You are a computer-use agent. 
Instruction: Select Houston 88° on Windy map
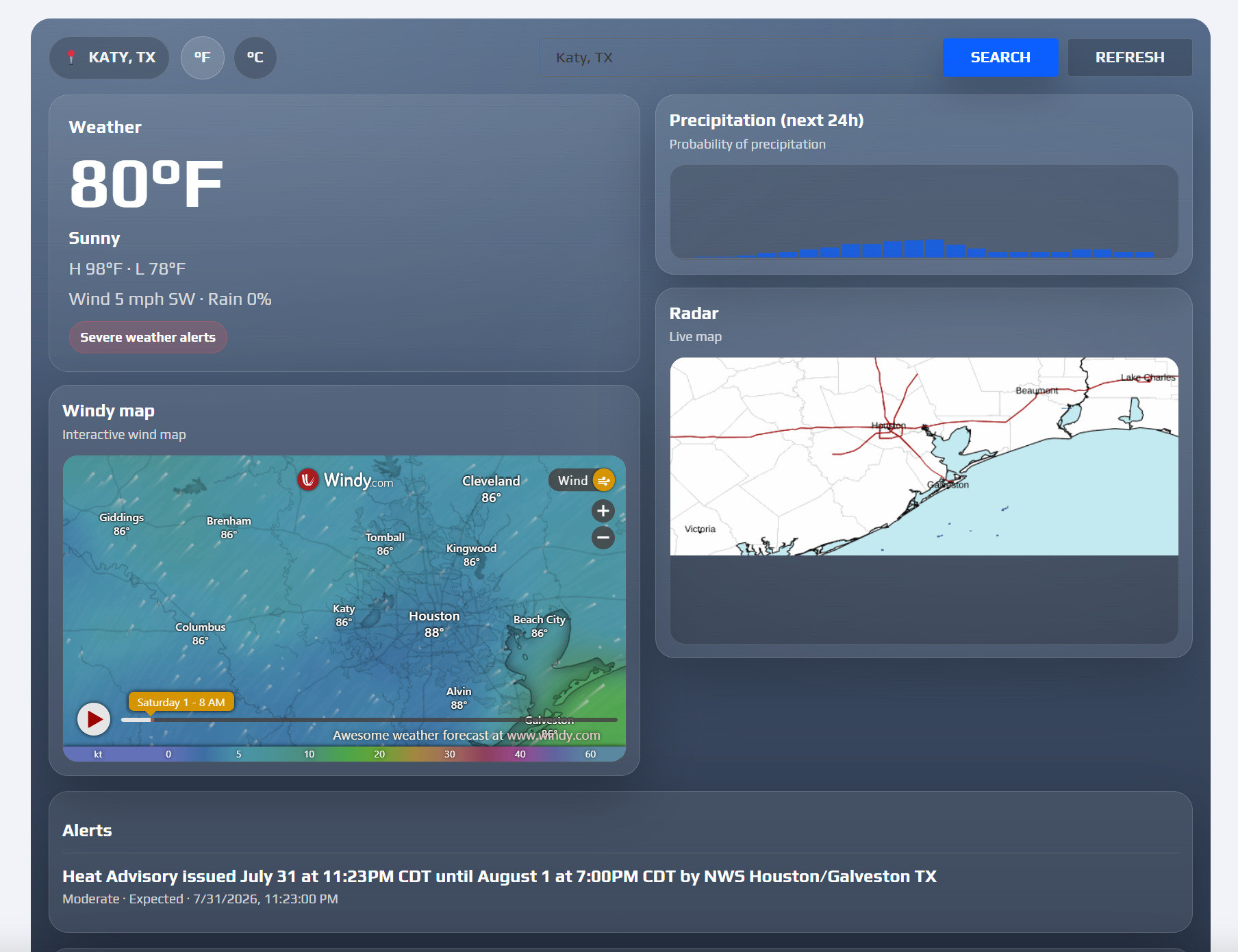434,624
